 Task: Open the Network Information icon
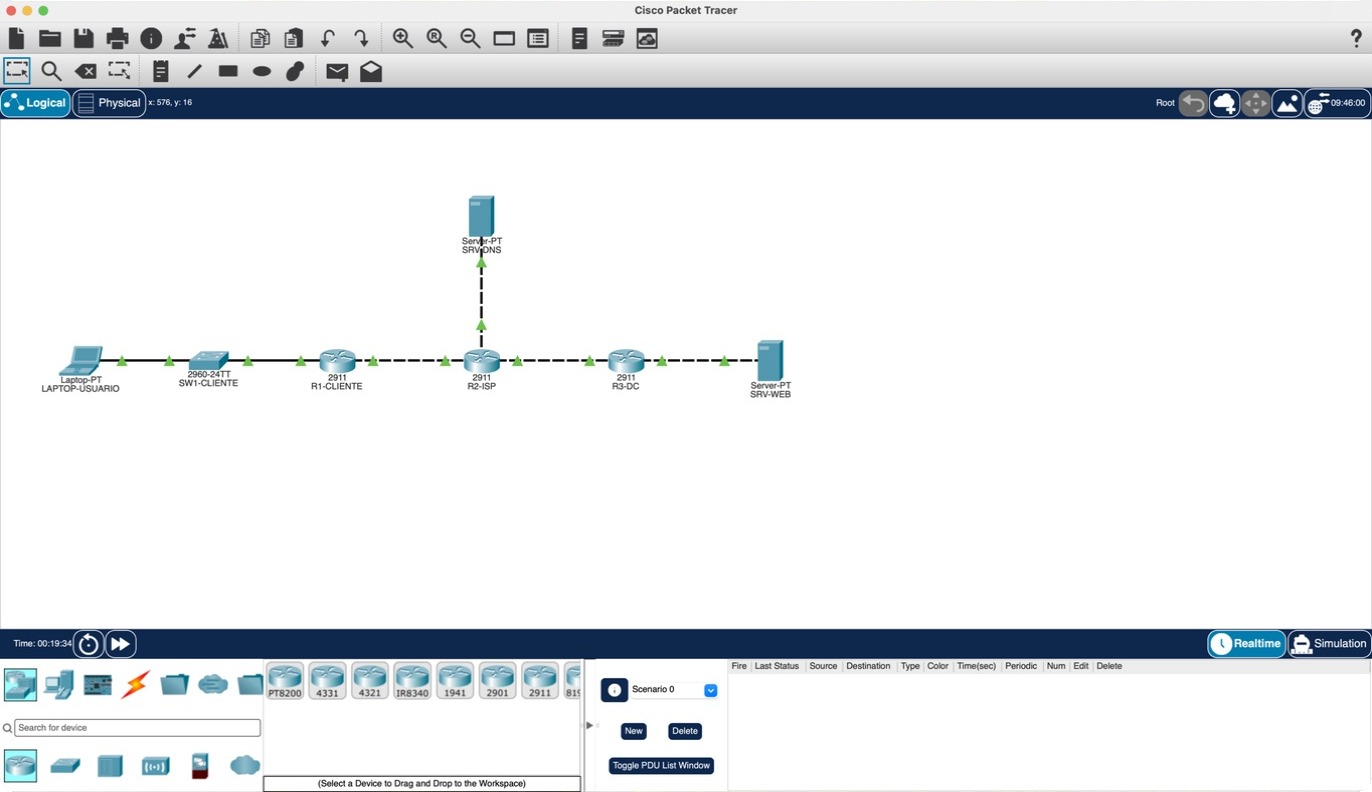click(151, 39)
